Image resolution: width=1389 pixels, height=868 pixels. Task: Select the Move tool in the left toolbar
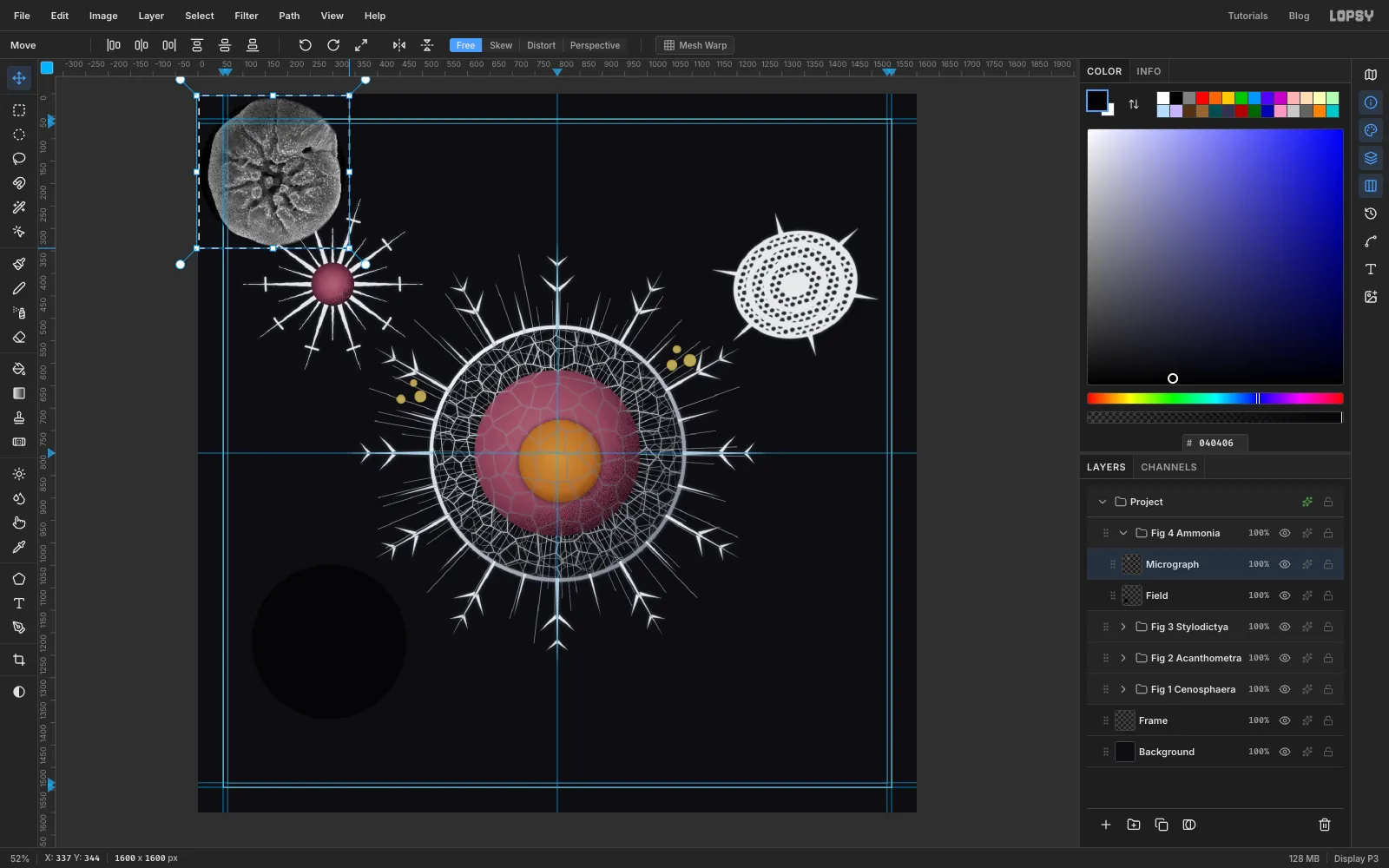[x=19, y=78]
